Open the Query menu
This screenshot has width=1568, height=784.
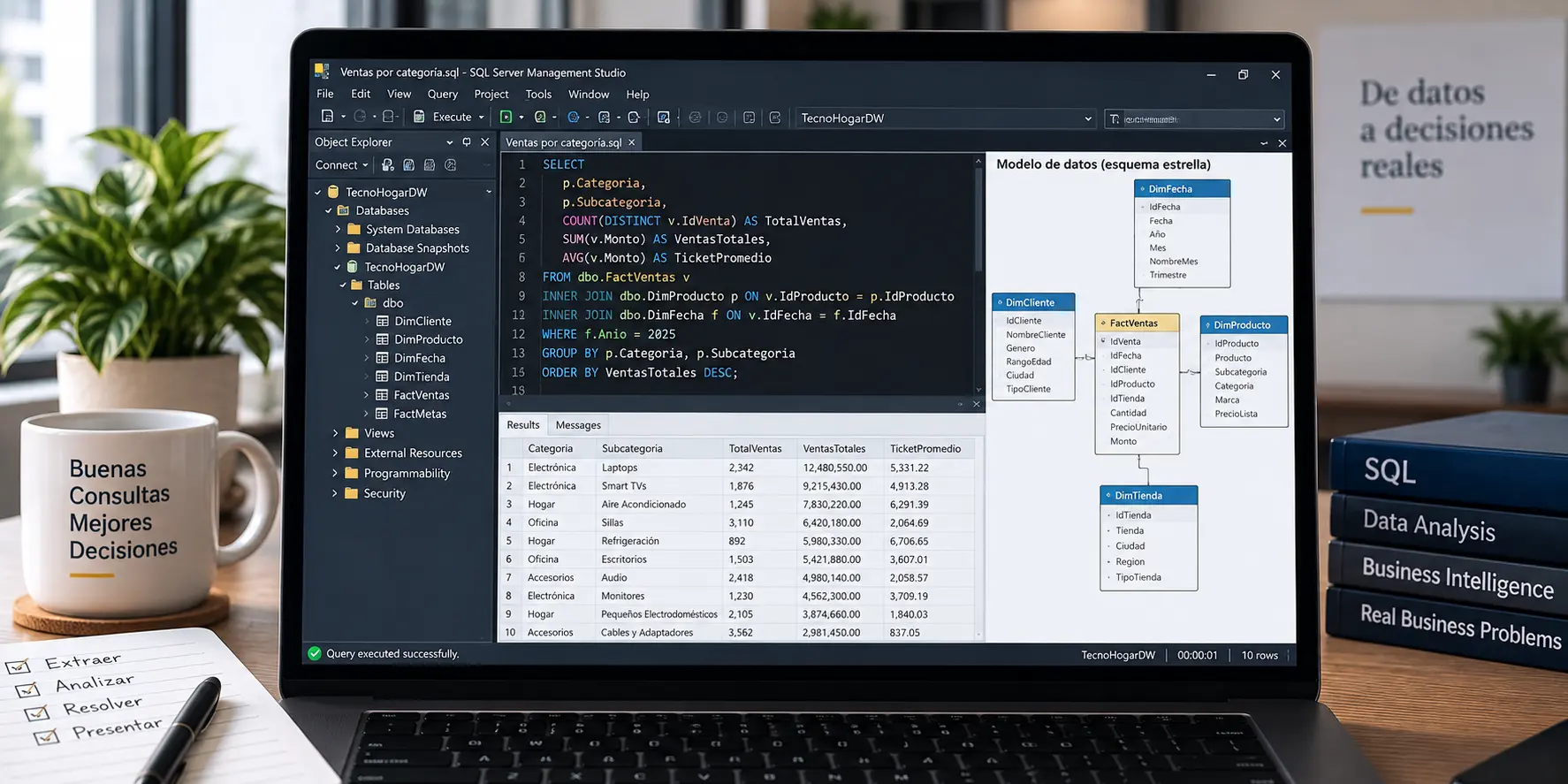pos(443,94)
